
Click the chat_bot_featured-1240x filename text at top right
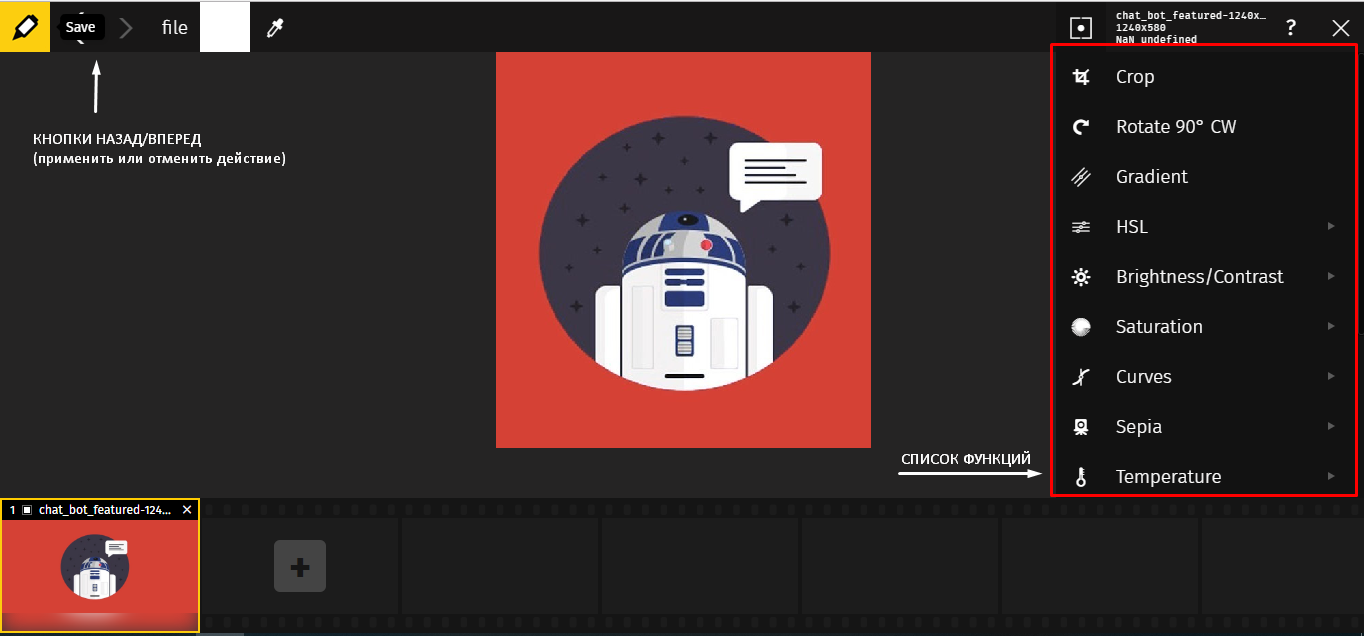[1191, 16]
